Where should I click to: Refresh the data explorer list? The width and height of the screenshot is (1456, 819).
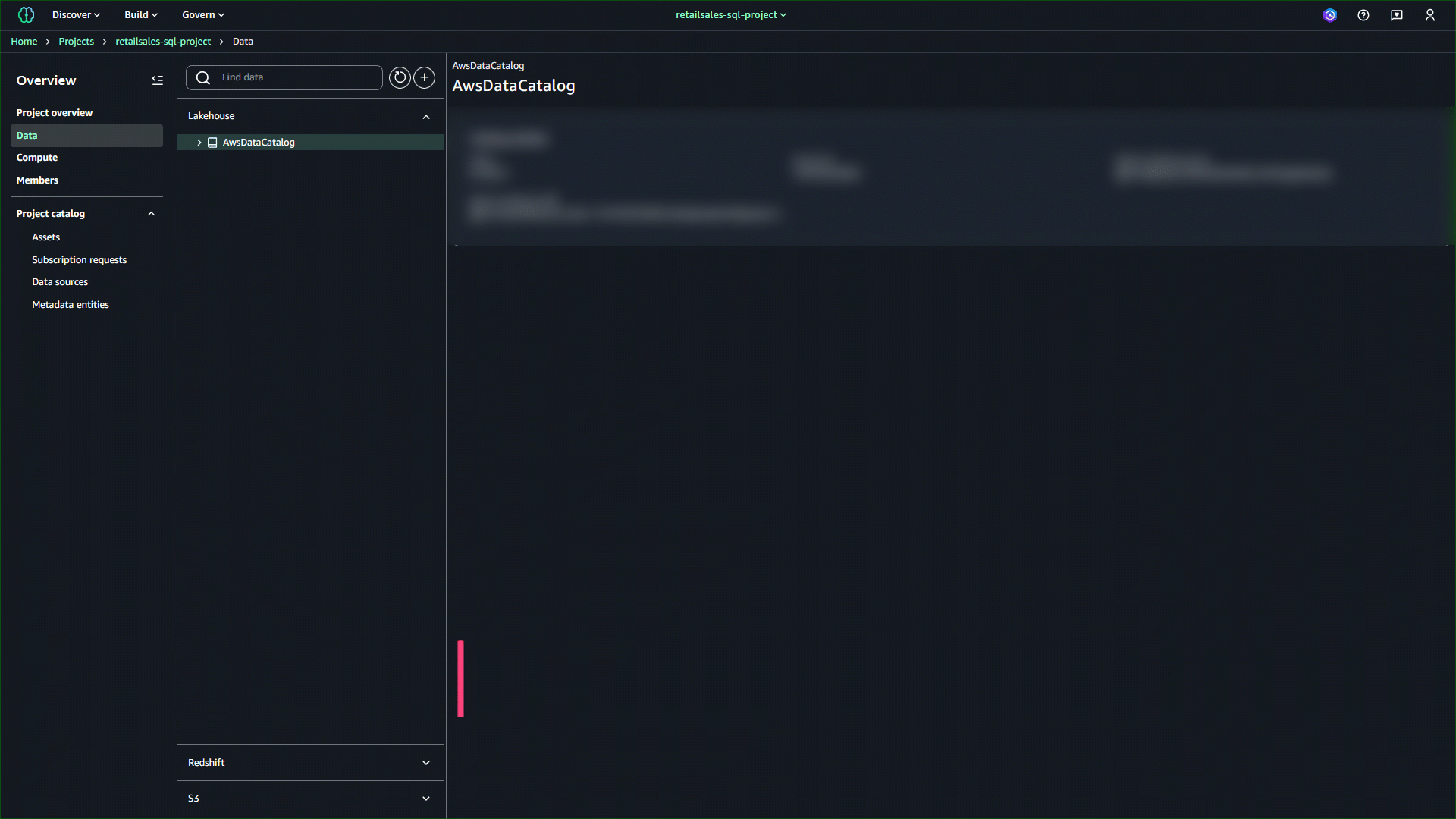(x=400, y=77)
